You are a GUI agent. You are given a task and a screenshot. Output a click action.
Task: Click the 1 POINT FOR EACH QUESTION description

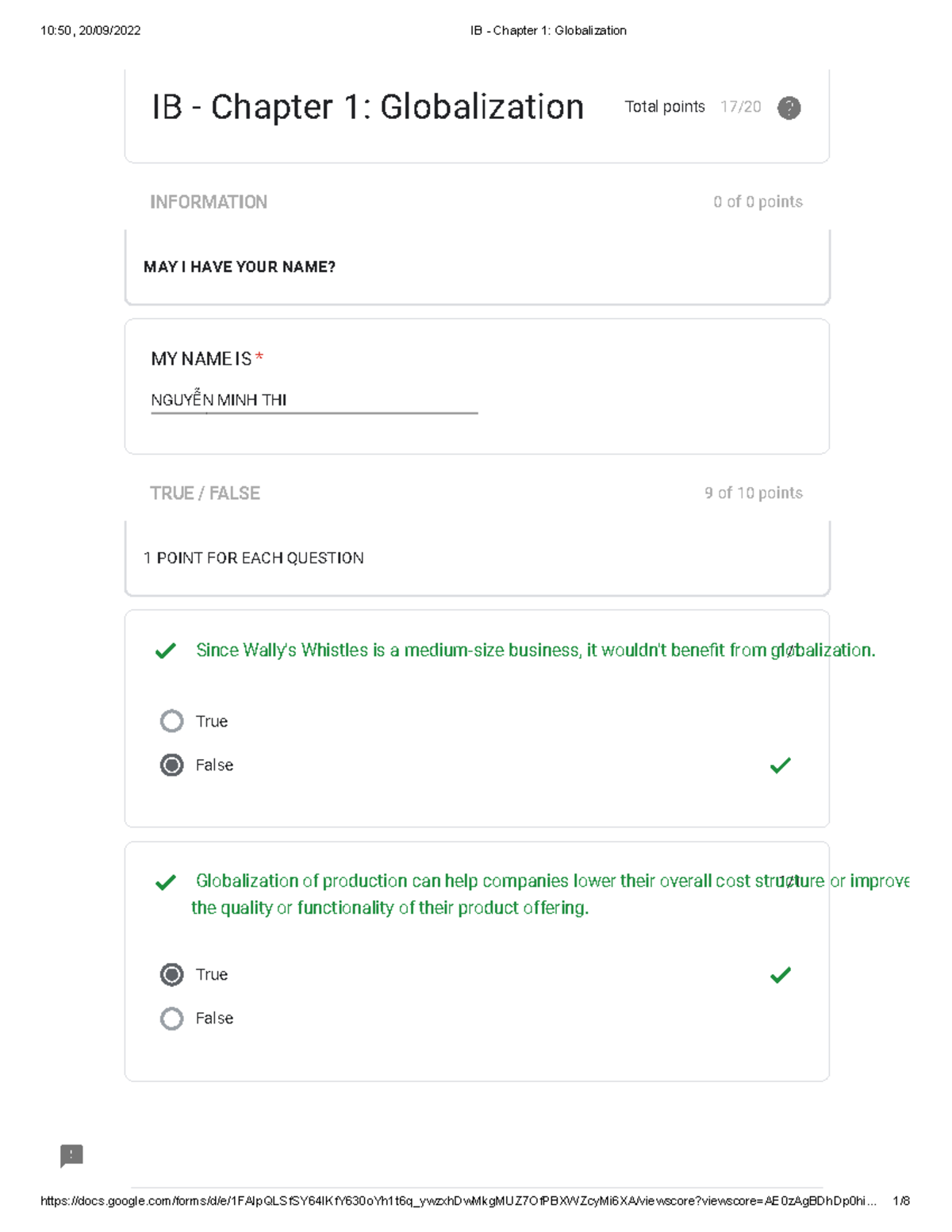254,558
